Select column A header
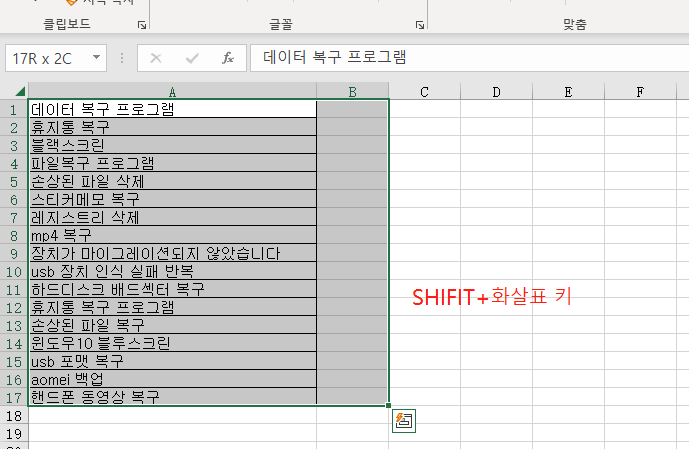Screen dimensions: 689x449 coord(172,92)
